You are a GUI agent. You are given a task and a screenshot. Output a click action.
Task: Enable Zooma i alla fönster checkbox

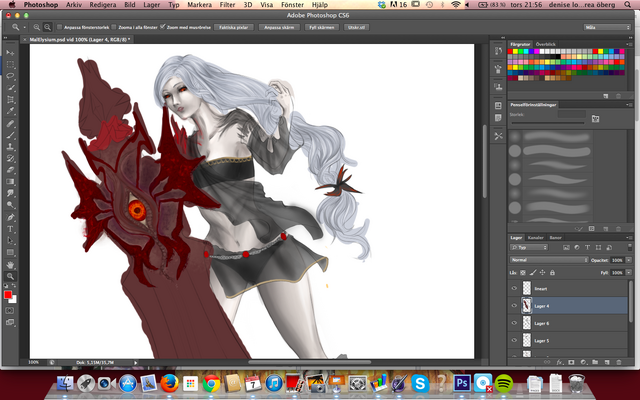(x=114, y=27)
